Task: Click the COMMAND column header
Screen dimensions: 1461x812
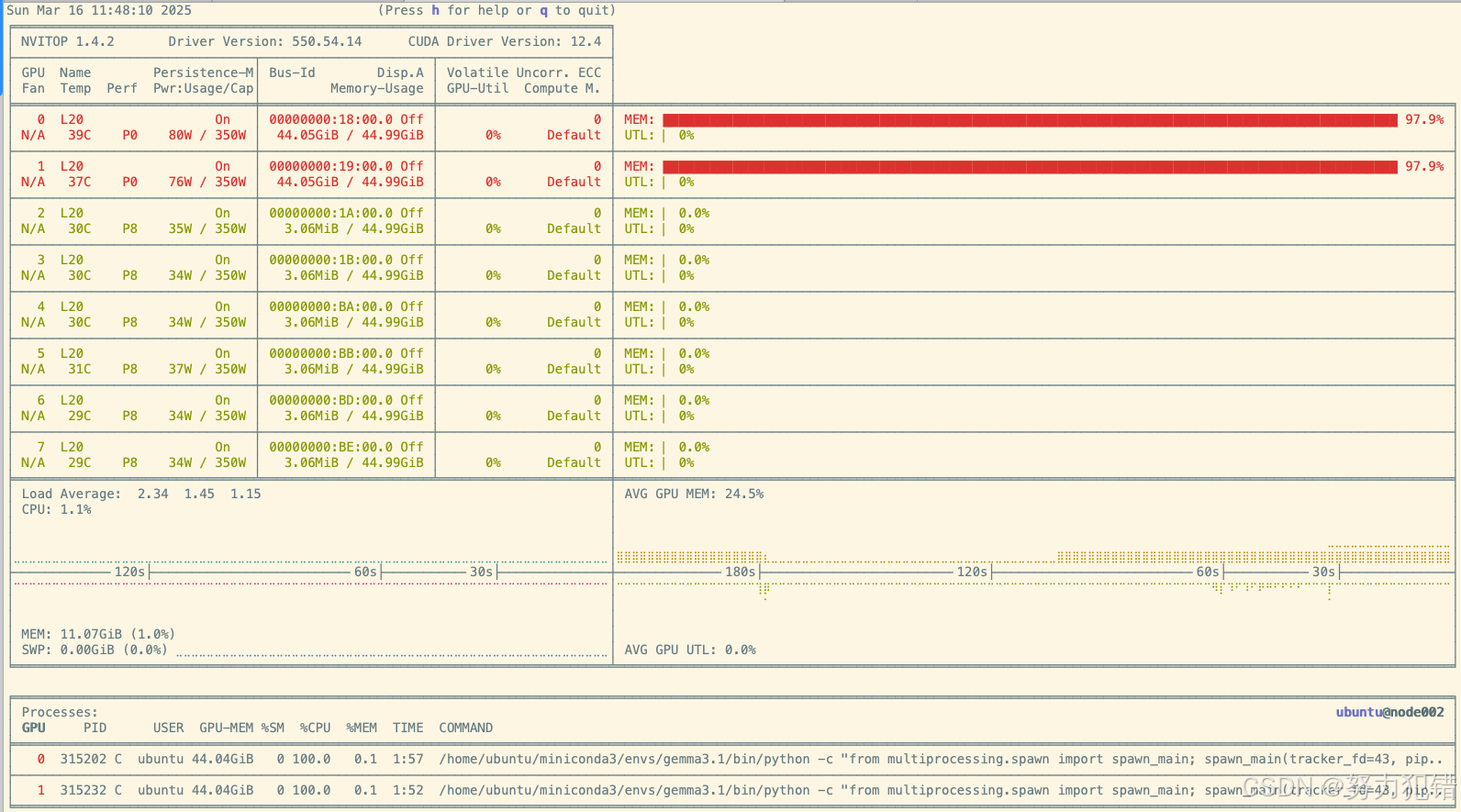Action: 465,728
